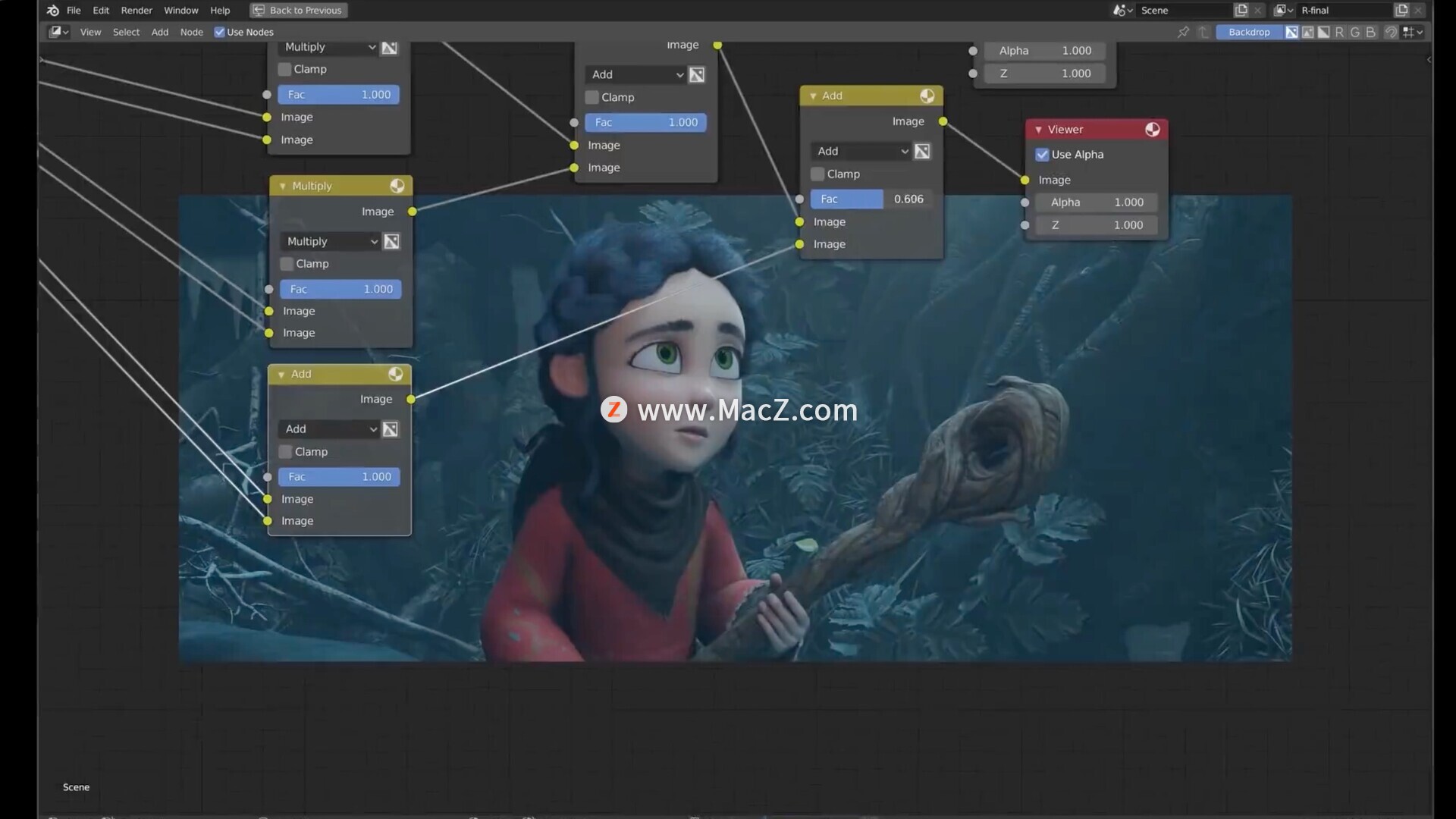Toggle Use Alpha on the Viewer node
Viewport: 1456px width, 819px height.
pyautogui.click(x=1042, y=155)
